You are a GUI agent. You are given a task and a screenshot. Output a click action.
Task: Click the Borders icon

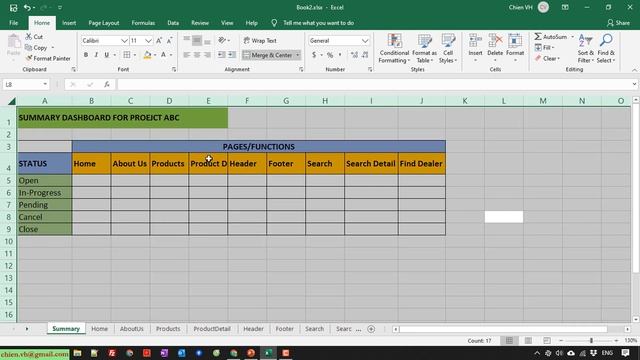[x=127, y=55]
